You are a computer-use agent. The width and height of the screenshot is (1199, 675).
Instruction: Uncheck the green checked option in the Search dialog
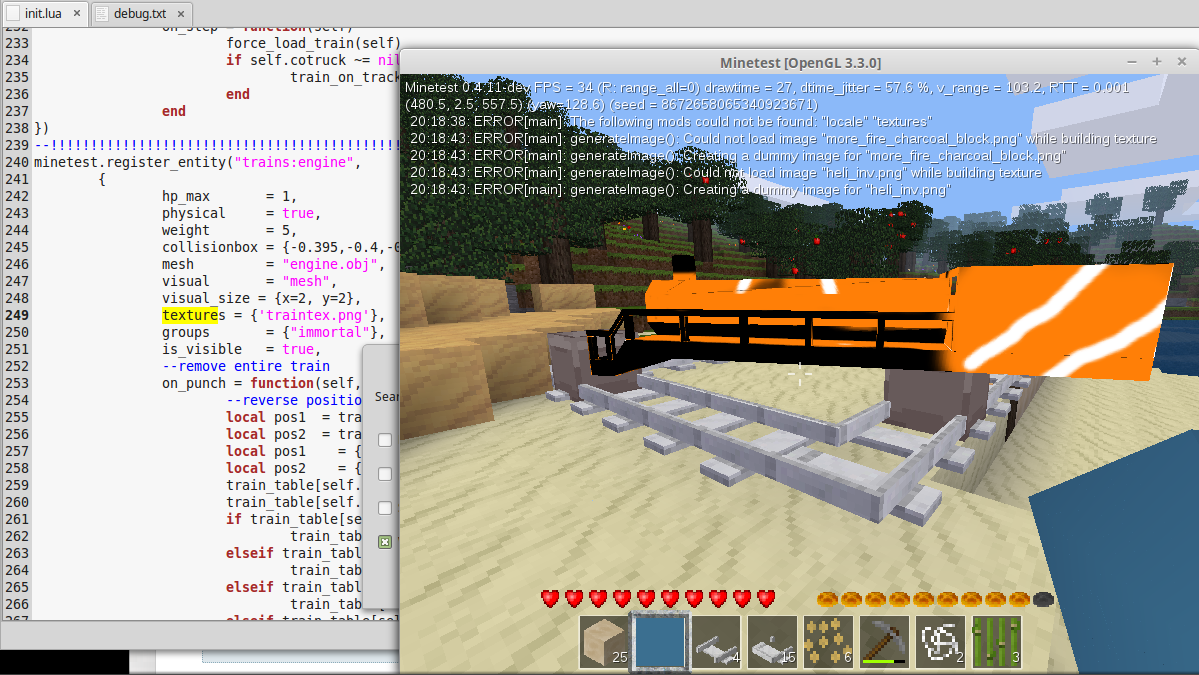[x=384, y=541]
